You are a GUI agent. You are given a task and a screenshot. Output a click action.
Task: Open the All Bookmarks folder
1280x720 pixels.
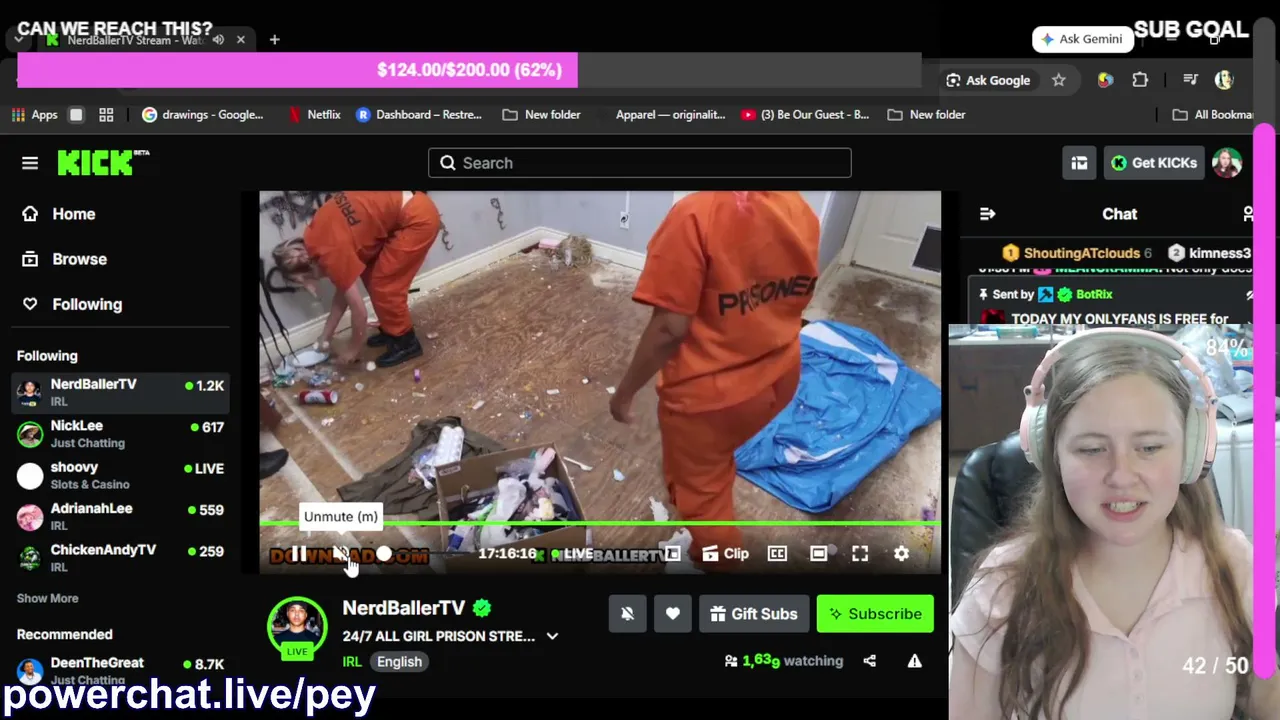tap(1214, 115)
